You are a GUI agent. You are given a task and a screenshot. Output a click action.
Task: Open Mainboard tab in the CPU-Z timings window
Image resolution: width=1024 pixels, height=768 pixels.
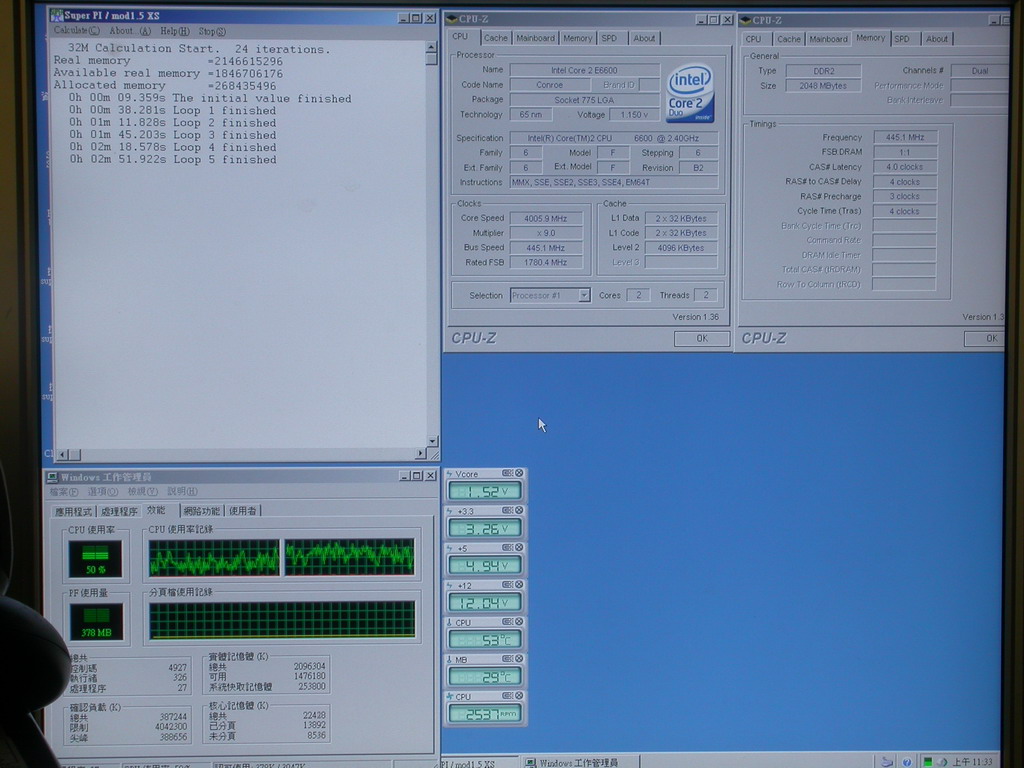click(829, 39)
